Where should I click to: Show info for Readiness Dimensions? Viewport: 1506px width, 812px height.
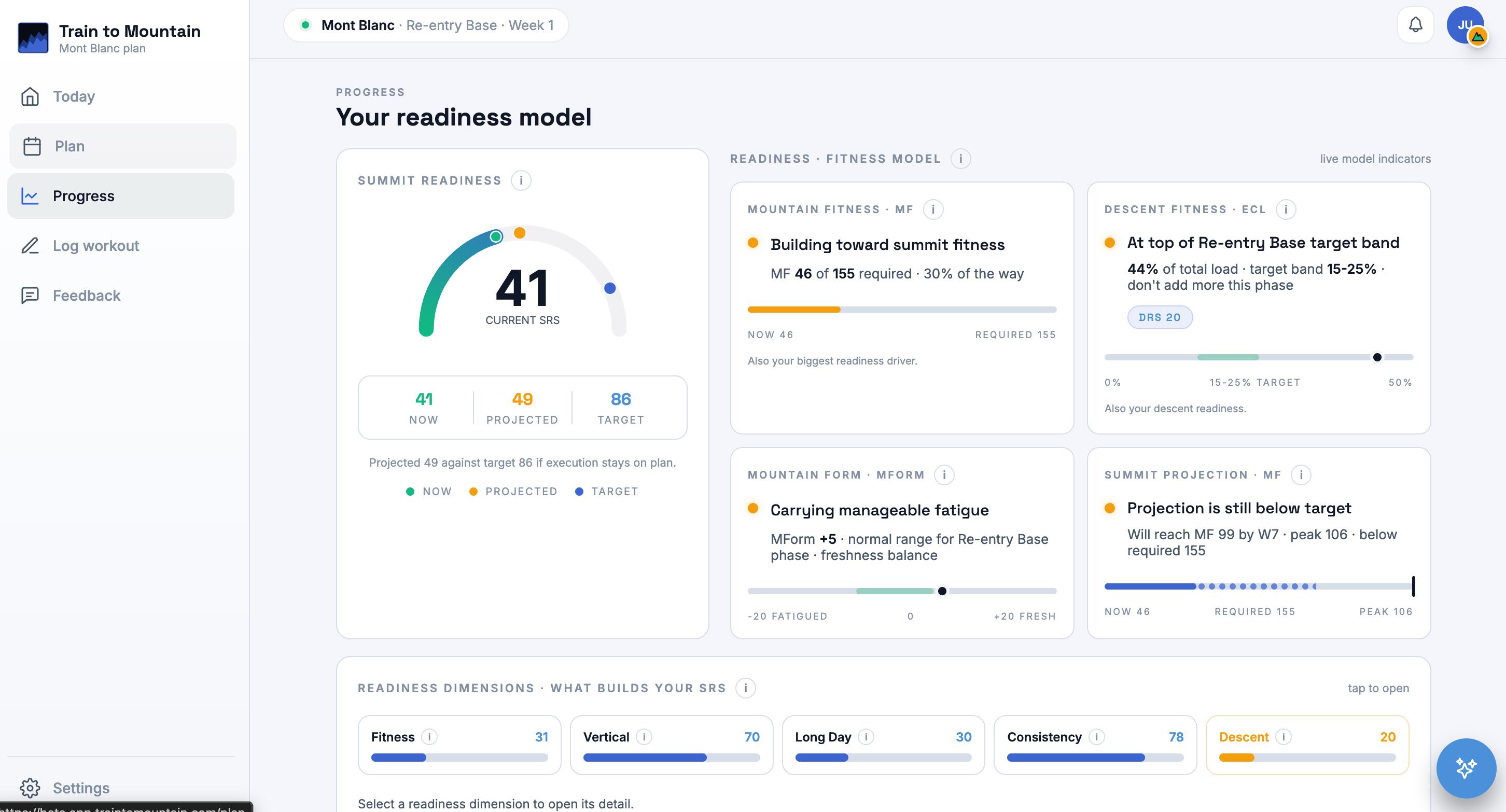click(x=745, y=688)
